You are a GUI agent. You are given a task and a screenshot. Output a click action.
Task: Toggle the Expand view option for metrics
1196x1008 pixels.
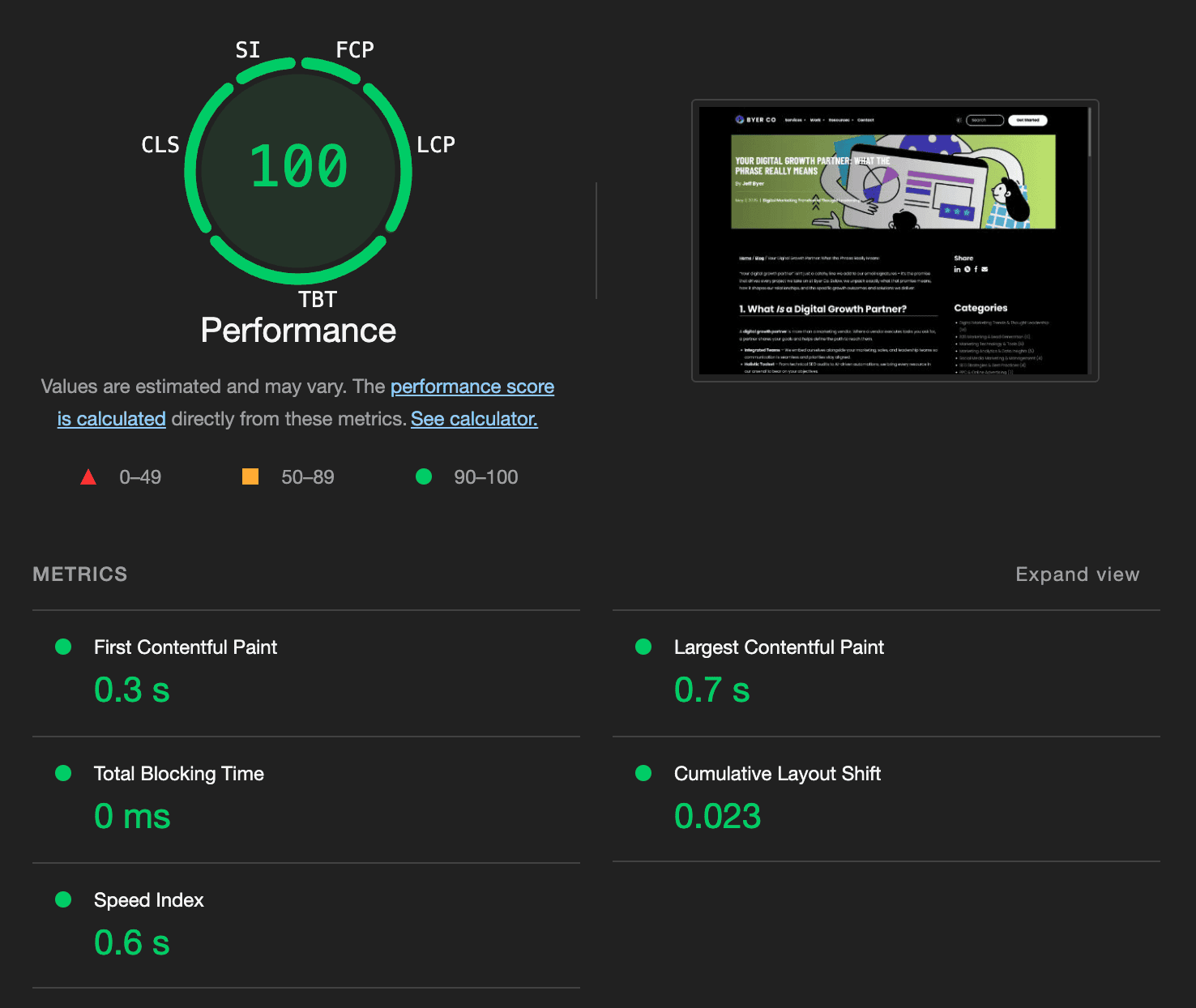(1077, 574)
